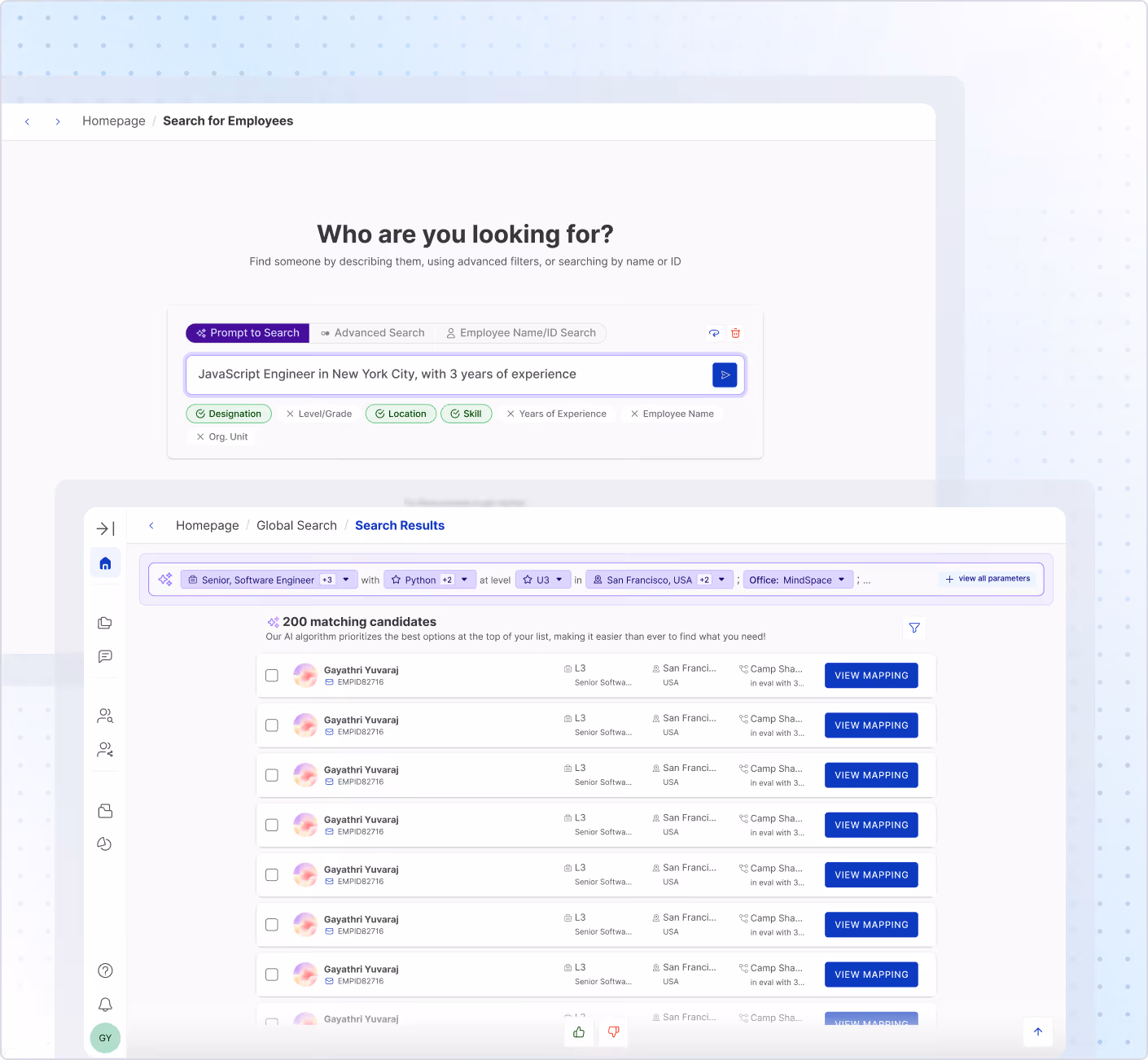Open the Homepage breadcrumb link

pyautogui.click(x=113, y=120)
